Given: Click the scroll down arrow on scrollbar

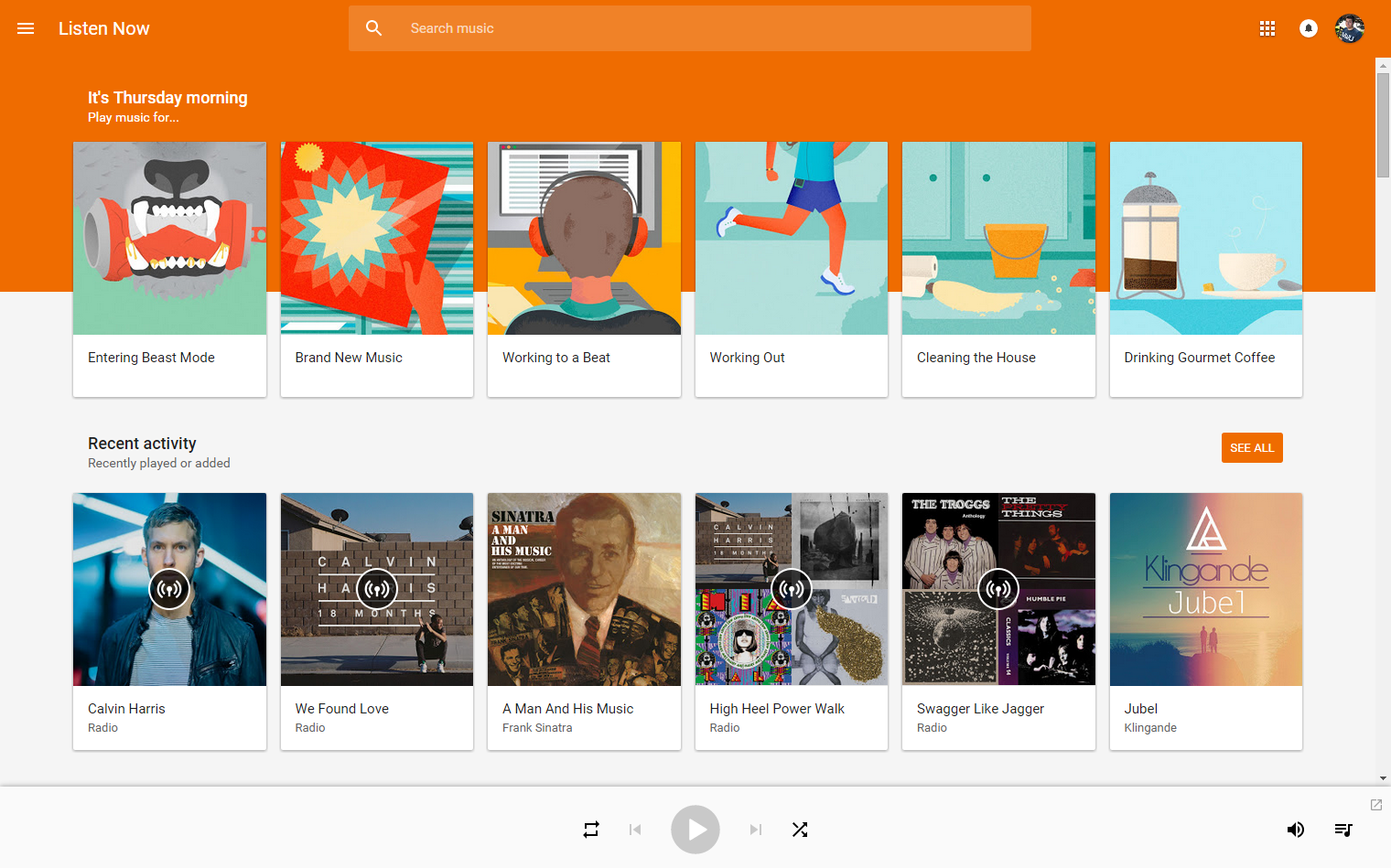Looking at the screenshot, I should 1383,778.
